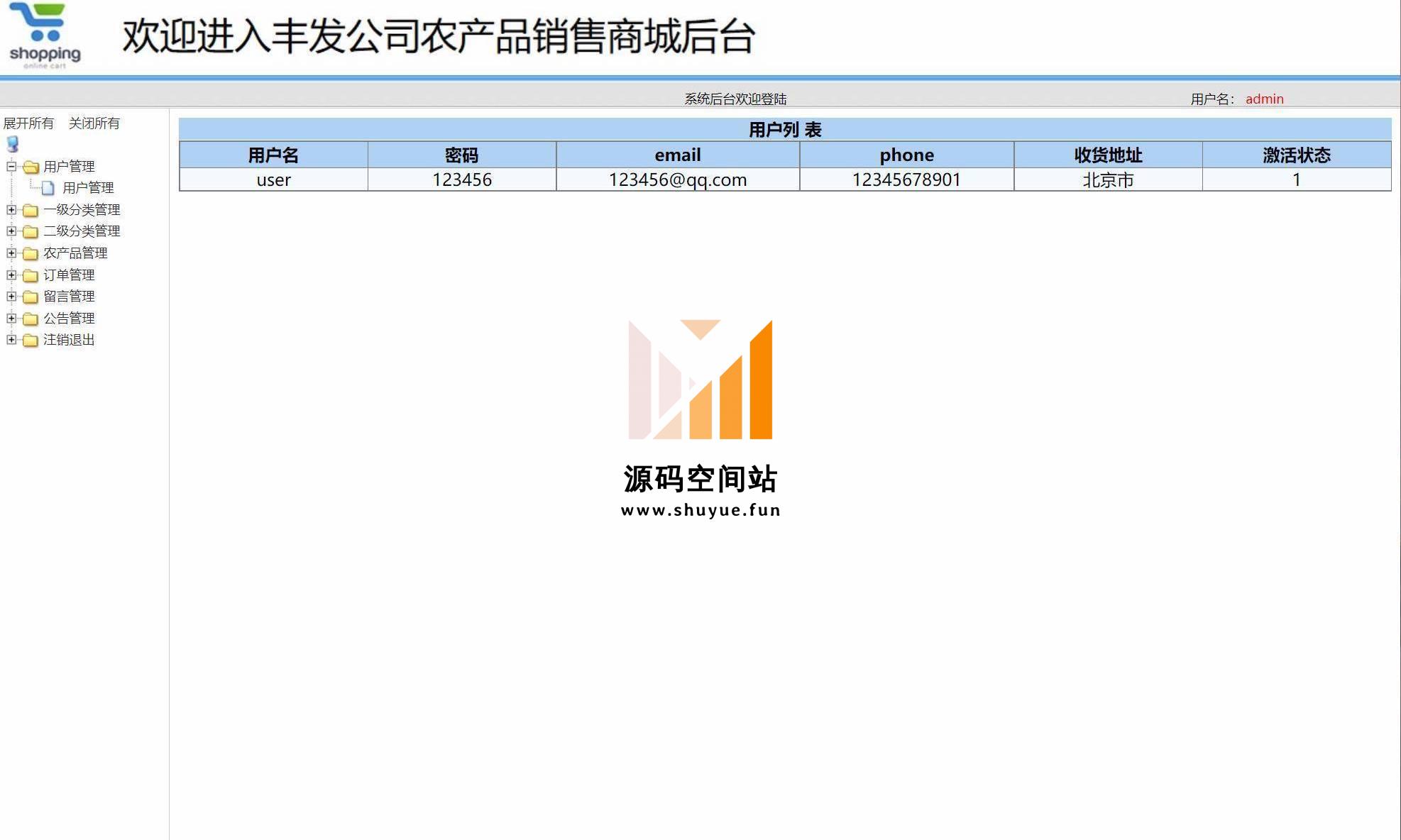
Task: Select 注销退出 in sidebar tree
Action: (x=69, y=340)
